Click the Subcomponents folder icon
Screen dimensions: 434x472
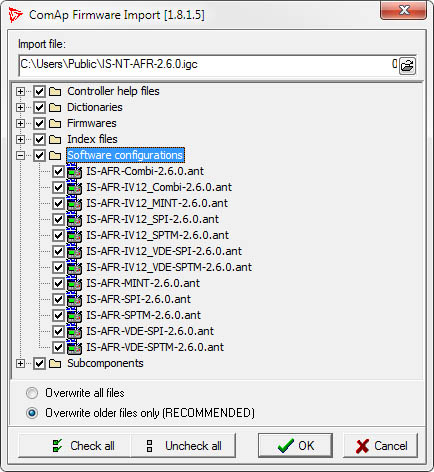pyautogui.click(x=55, y=363)
